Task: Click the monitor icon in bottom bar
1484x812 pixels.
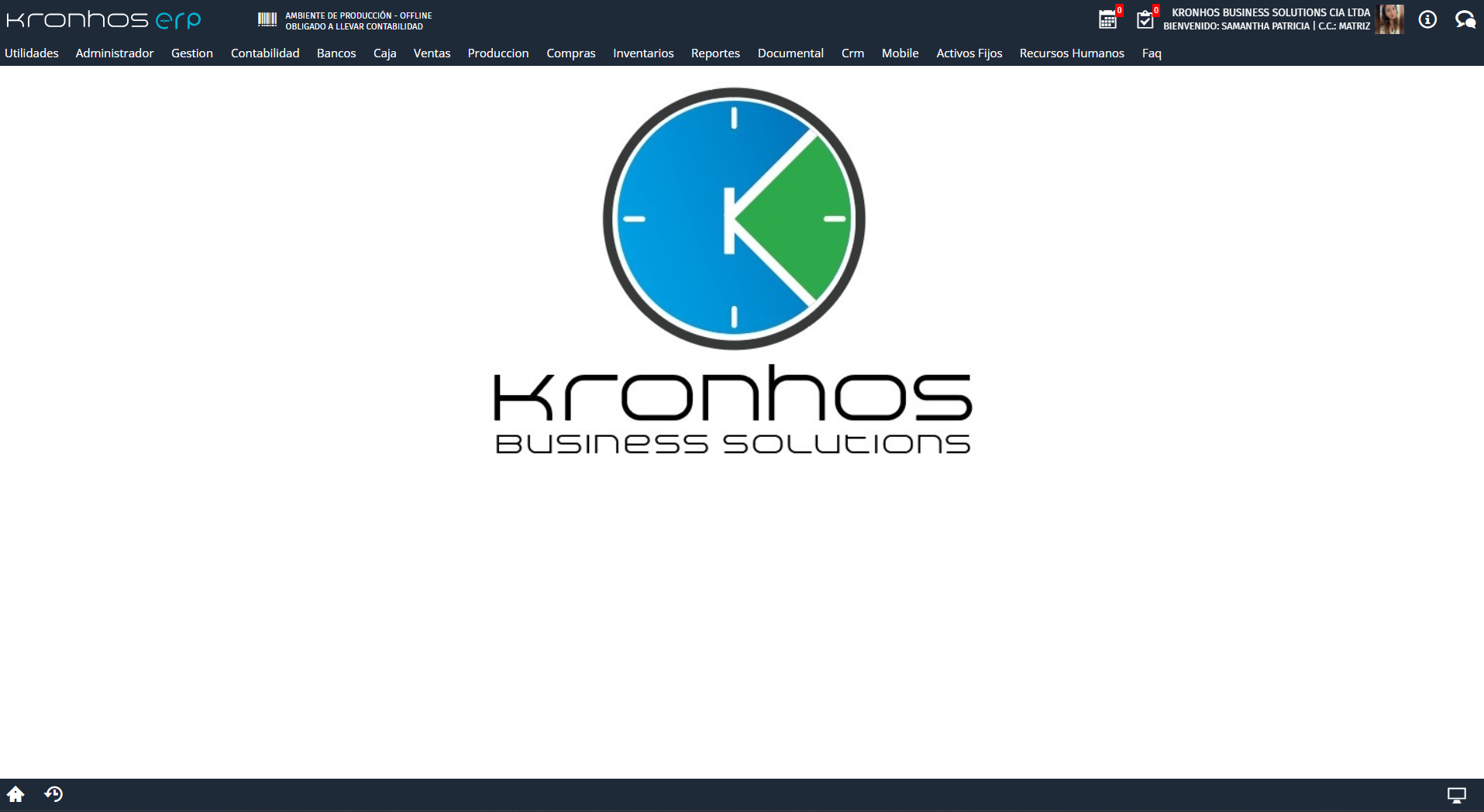Action: coord(1456,795)
